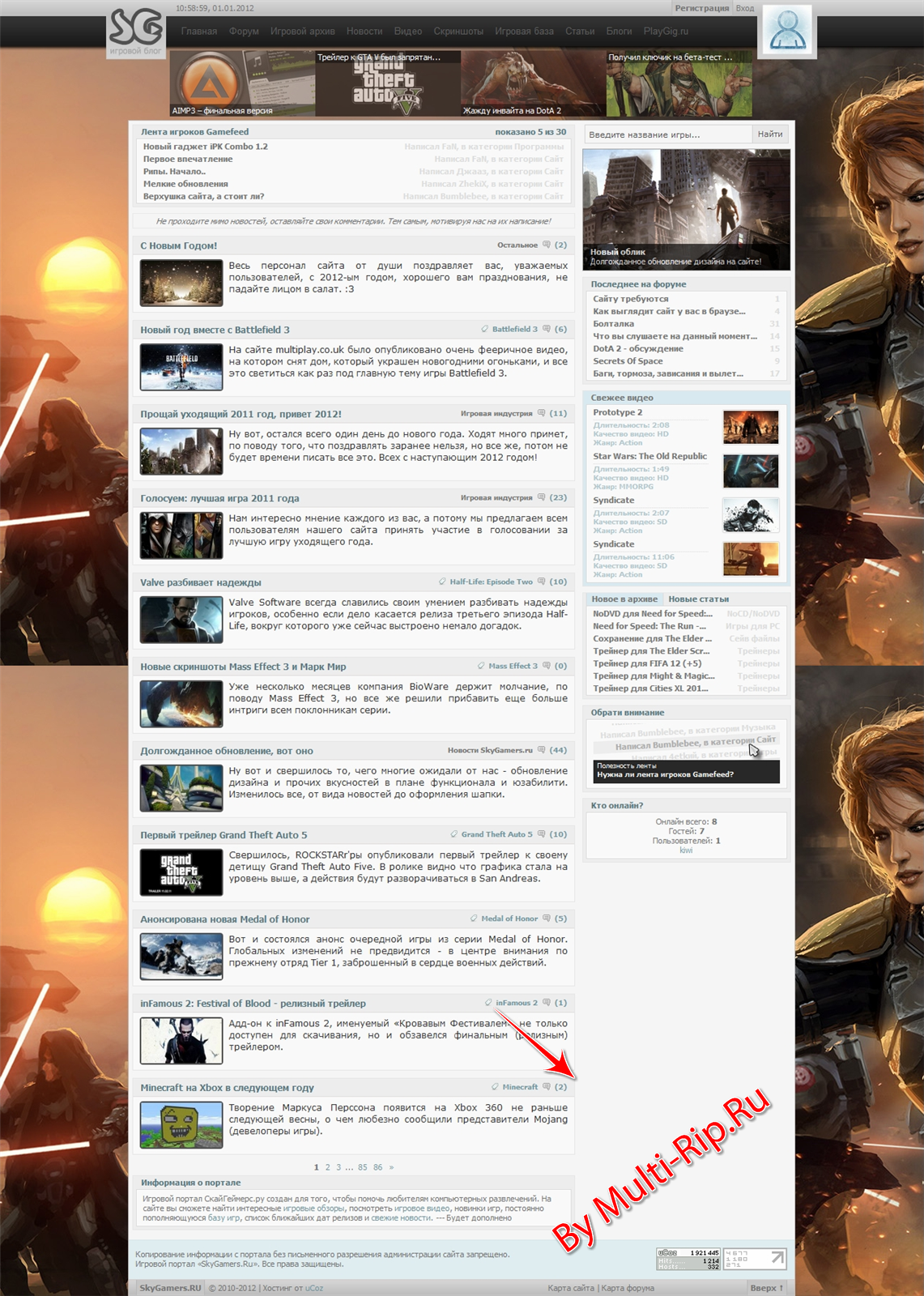Click tag icon beside Grand Theft Auto 5 category
Viewport: 924px width, 1296px height.
(x=454, y=834)
